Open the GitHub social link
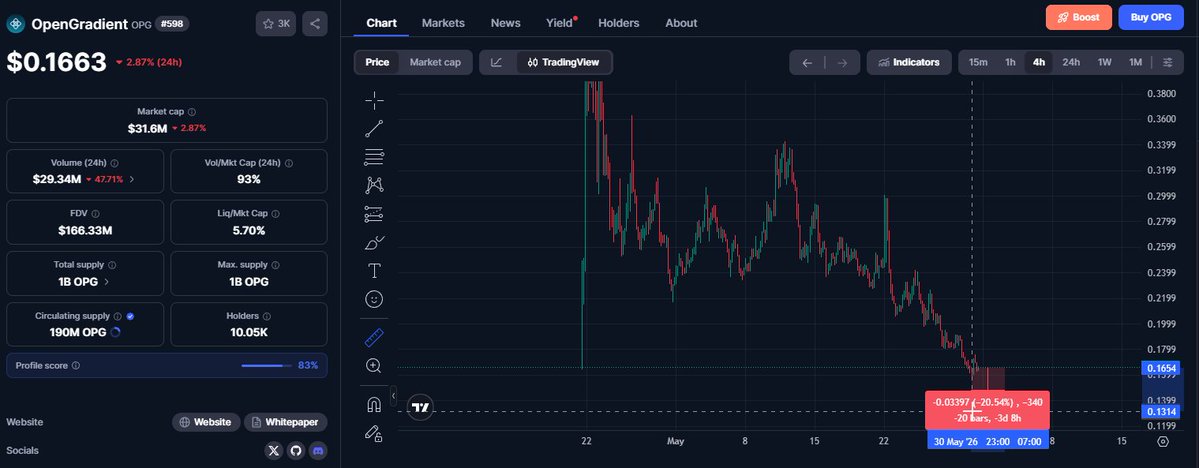Image resolution: width=1199 pixels, height=468 pixels. point(296,450)
